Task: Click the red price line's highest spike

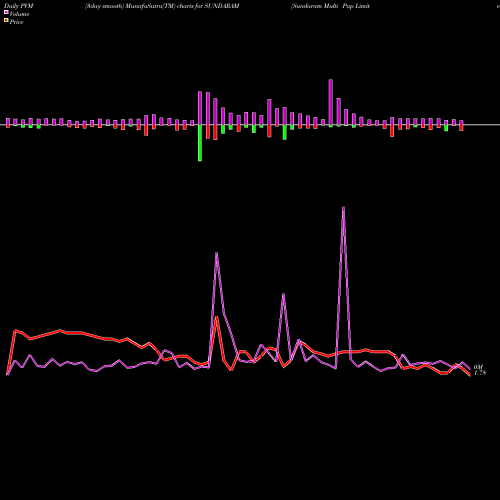Action: pyautogui.click(x=217, y=317)
